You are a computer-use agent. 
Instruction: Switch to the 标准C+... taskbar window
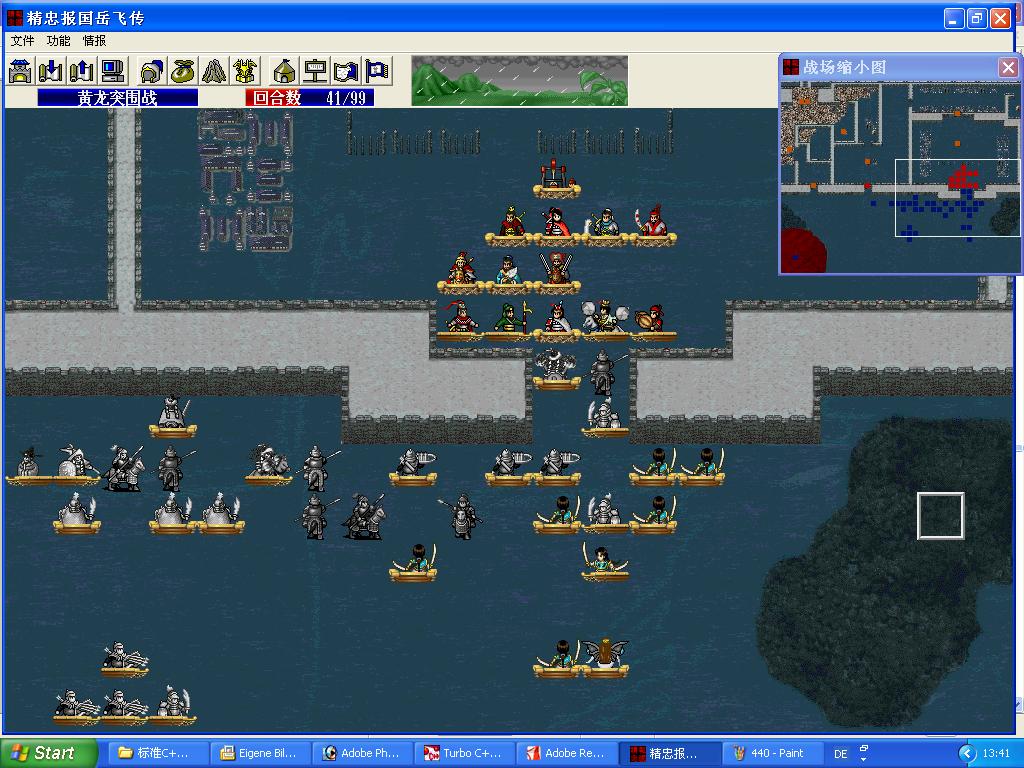click(x=157, y=753)
